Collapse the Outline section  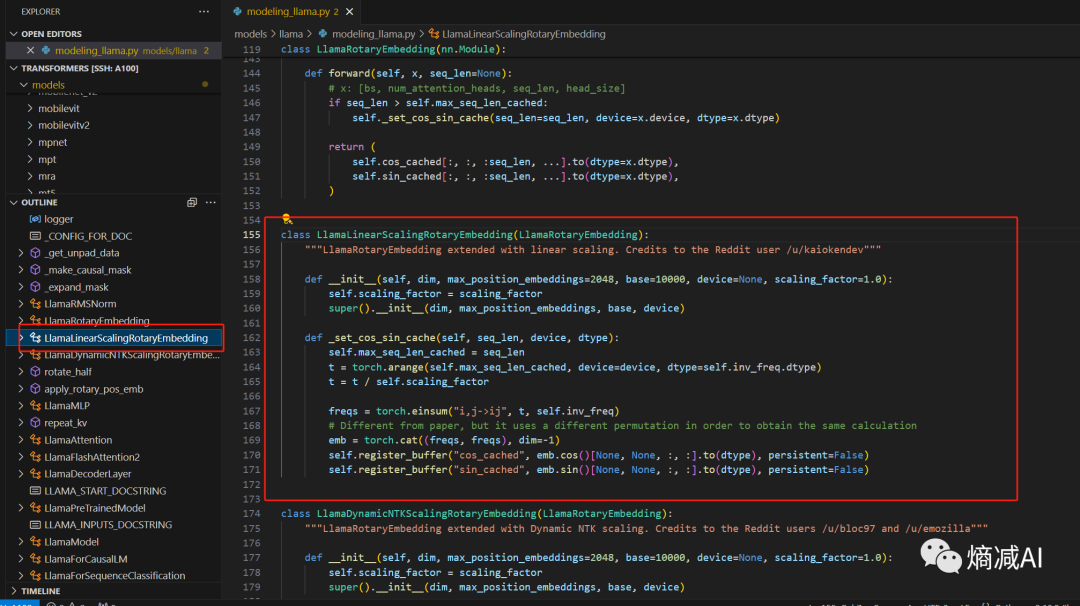(14, 202)
